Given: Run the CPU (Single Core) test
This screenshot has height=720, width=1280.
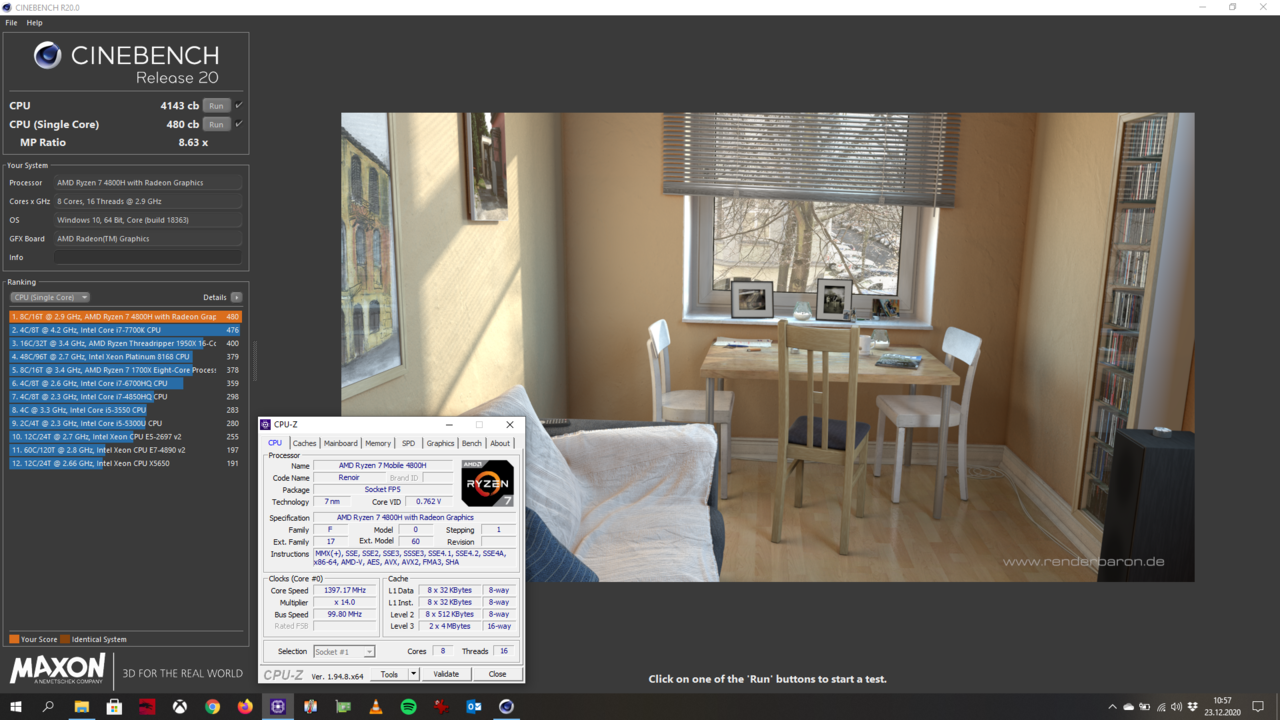Looking at the screenshot, I should coord(216,124).
